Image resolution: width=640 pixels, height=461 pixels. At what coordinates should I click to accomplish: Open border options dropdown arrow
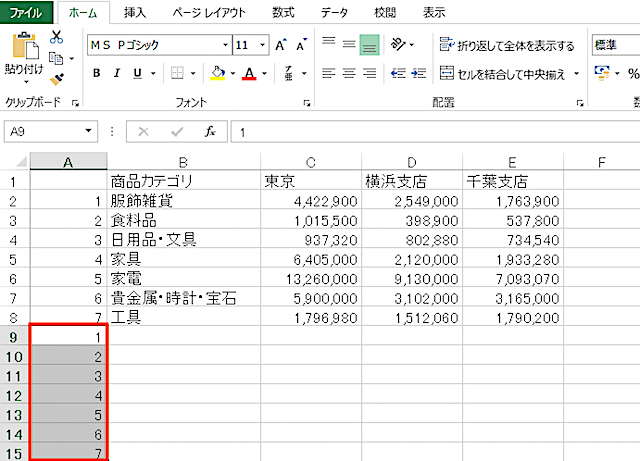tap(193, 74)
